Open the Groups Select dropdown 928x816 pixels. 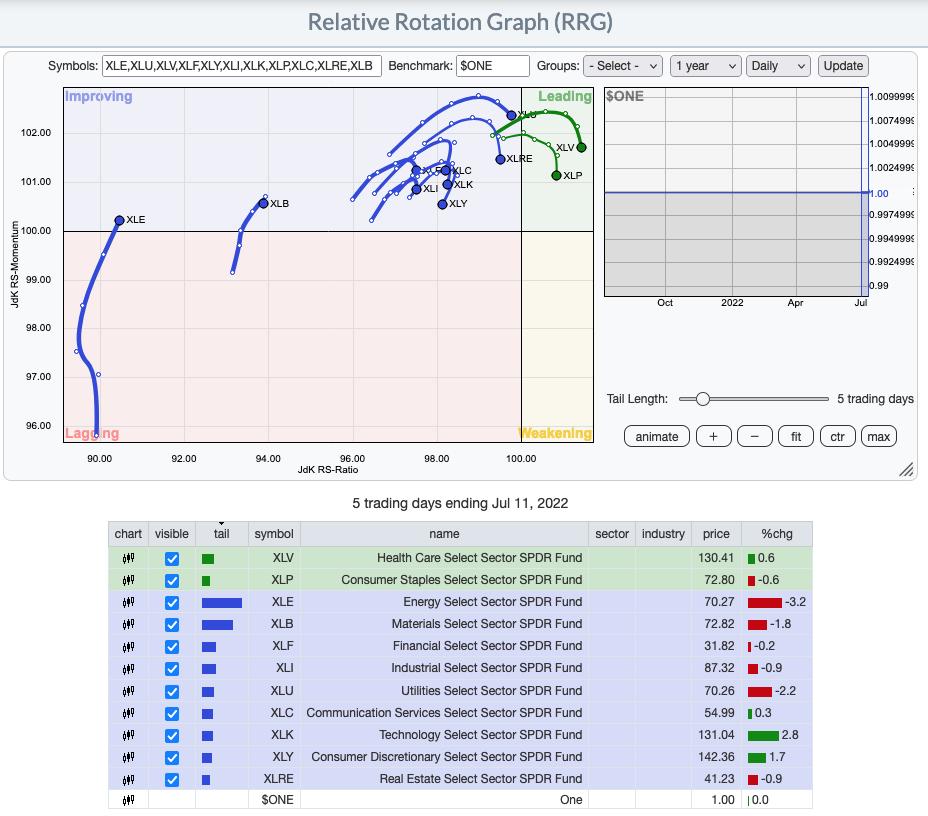tap(622, 66)
